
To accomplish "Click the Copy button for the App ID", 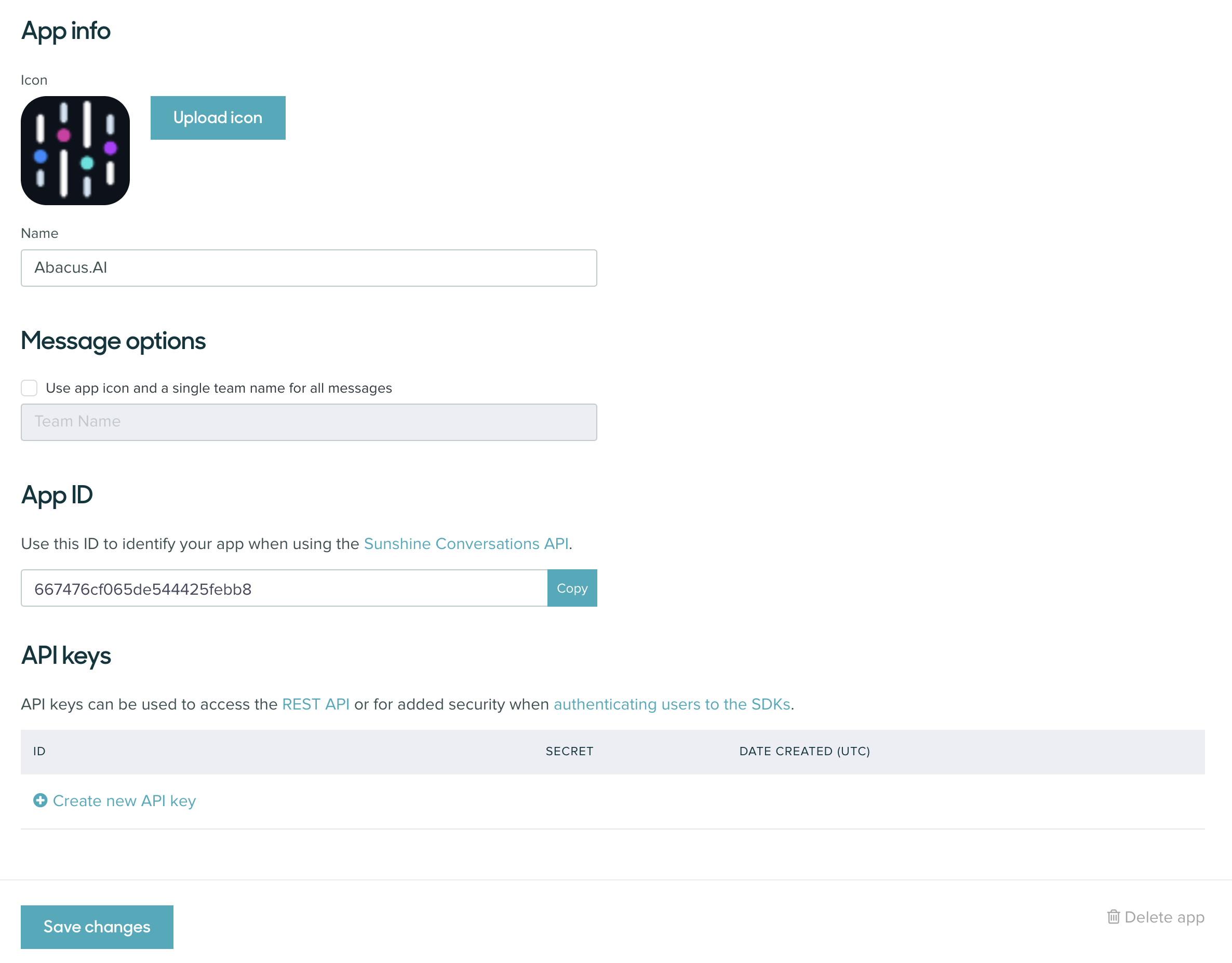I will click(571, 588).
